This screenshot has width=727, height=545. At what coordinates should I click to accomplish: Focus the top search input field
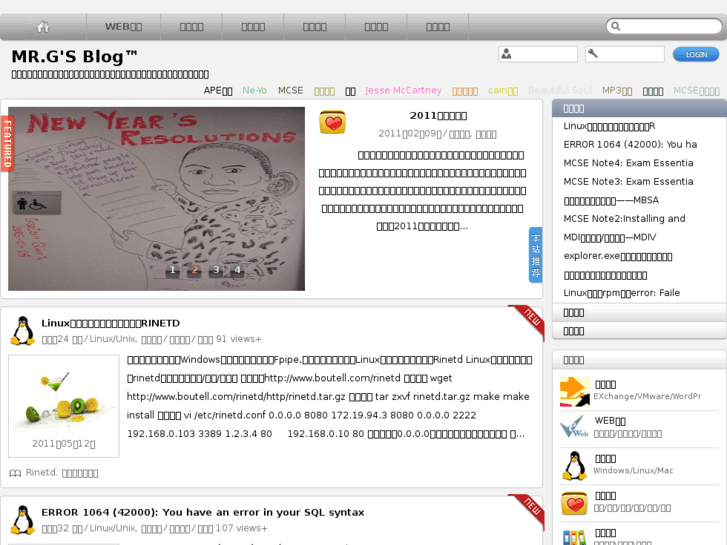664,26
